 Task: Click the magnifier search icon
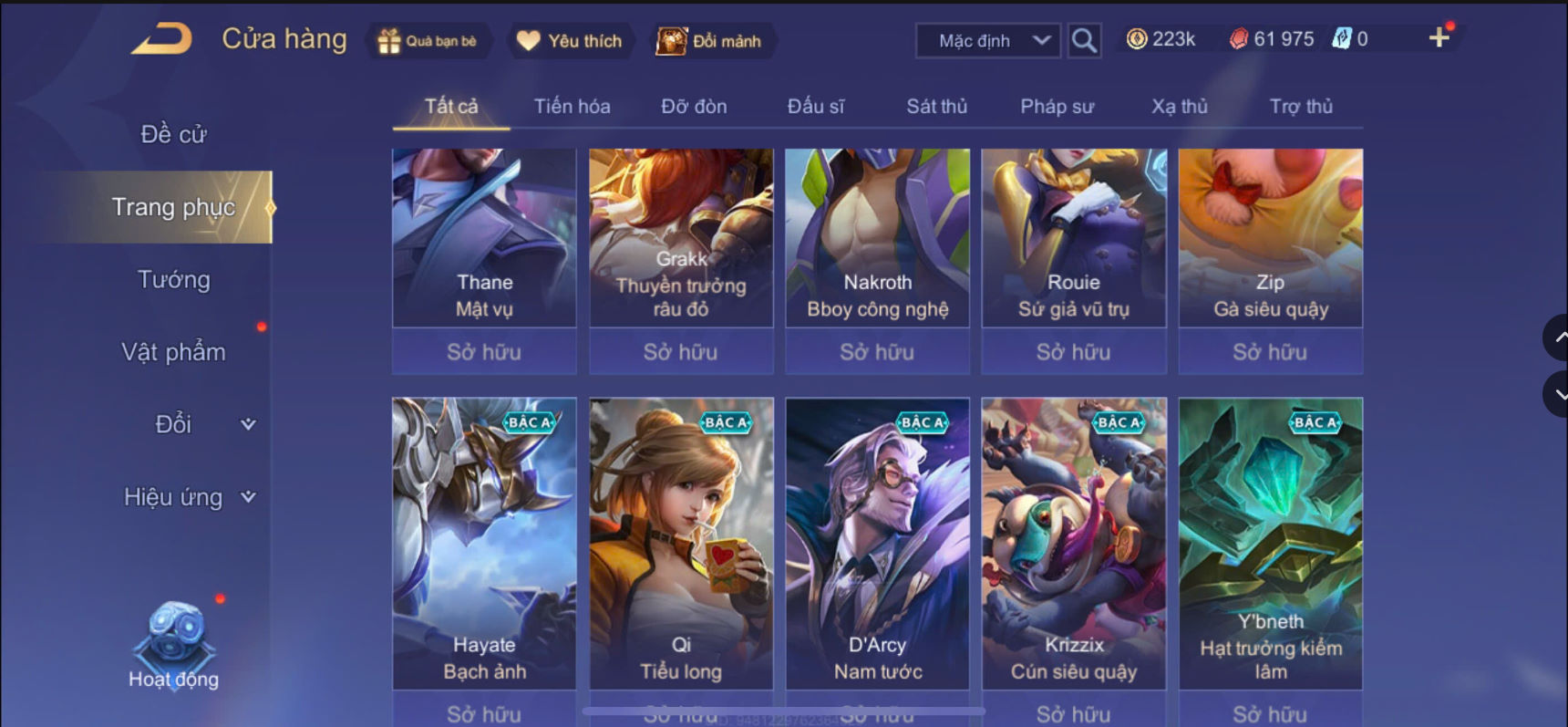[x=1084, y=40]
